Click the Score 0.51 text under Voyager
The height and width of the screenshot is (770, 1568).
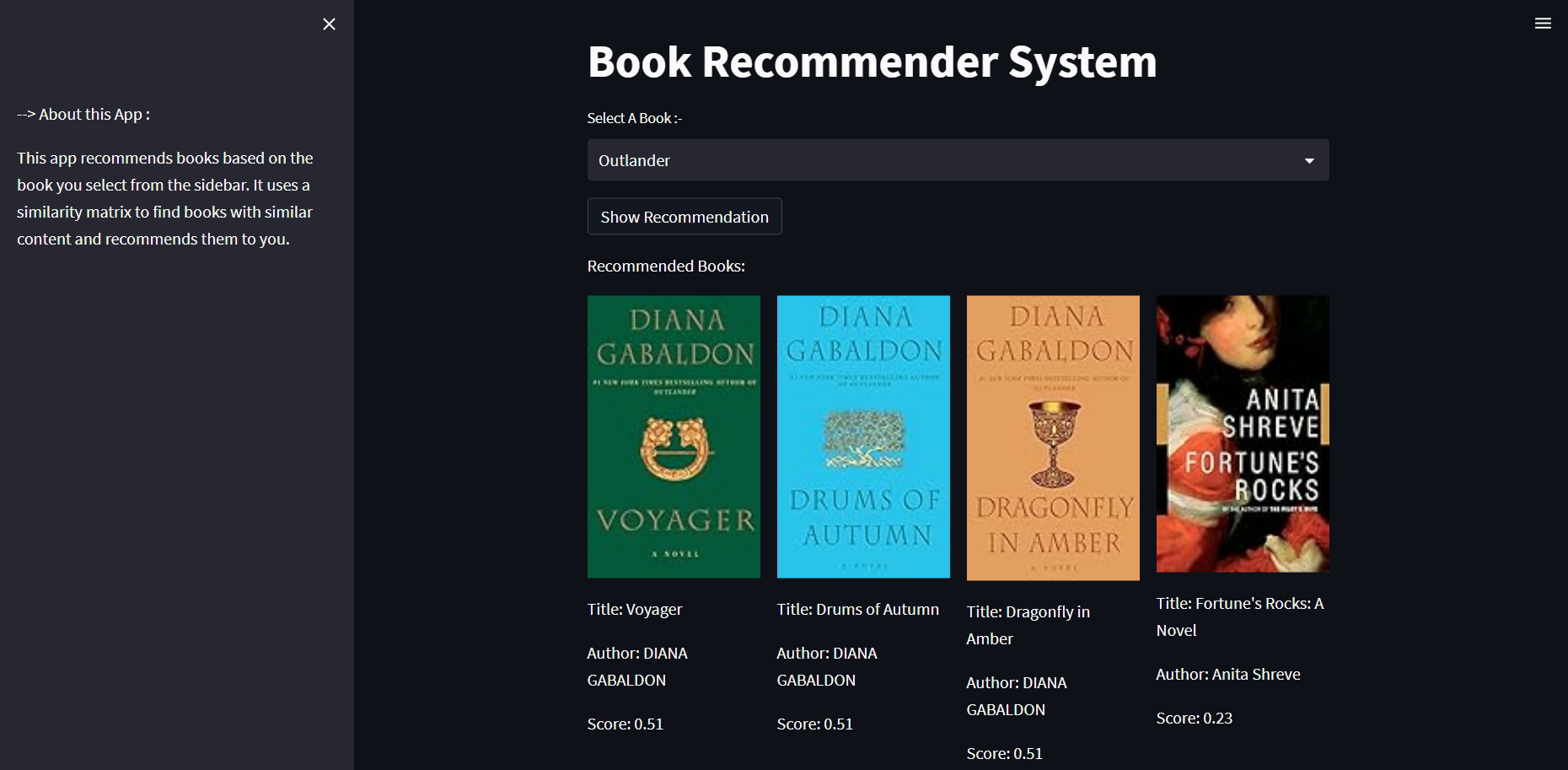point(625,724)
